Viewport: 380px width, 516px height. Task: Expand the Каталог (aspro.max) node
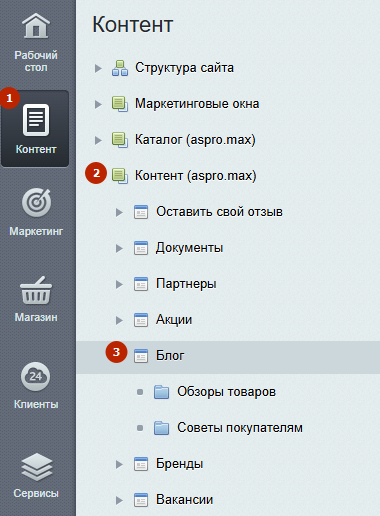(x=98, y=140)
